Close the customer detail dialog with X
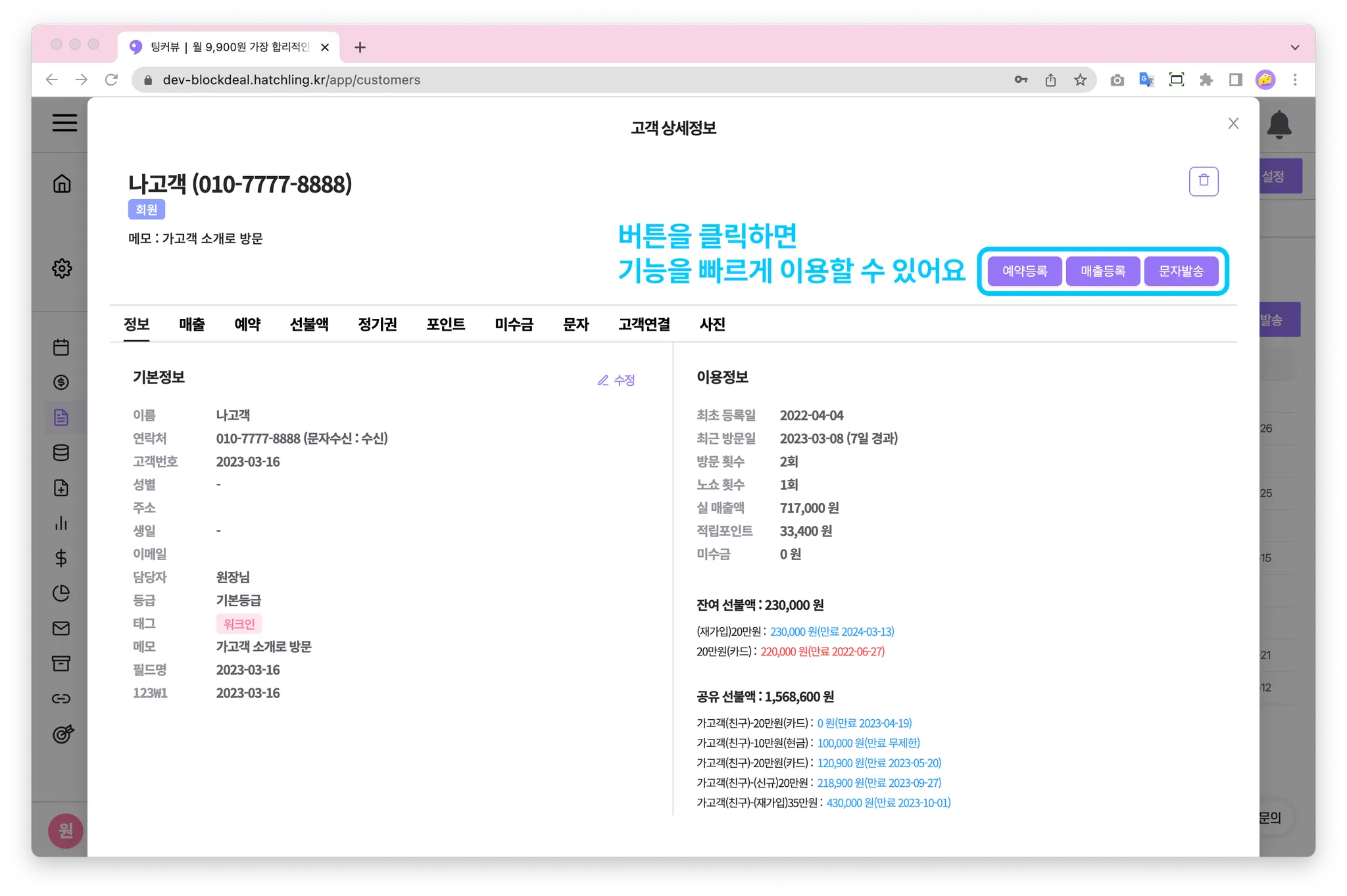The image size is (1347, 896). (1233, 124)
